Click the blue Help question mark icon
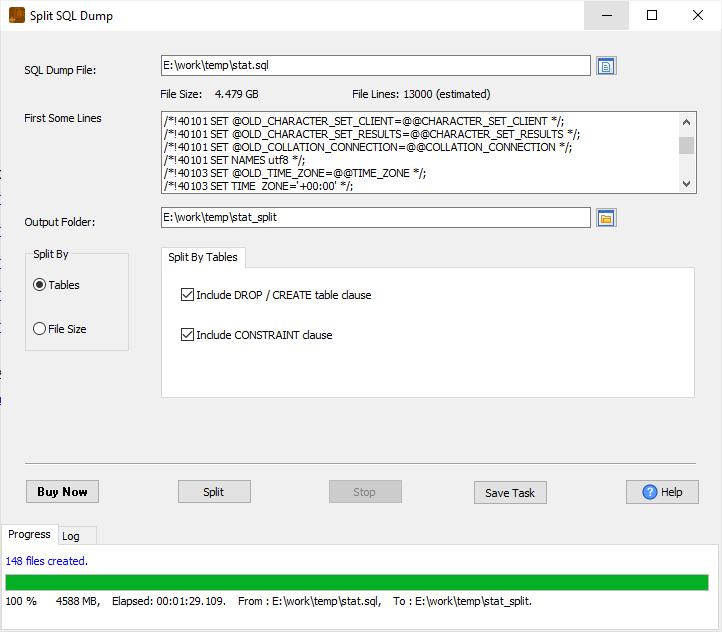 [x=650, y=492]
